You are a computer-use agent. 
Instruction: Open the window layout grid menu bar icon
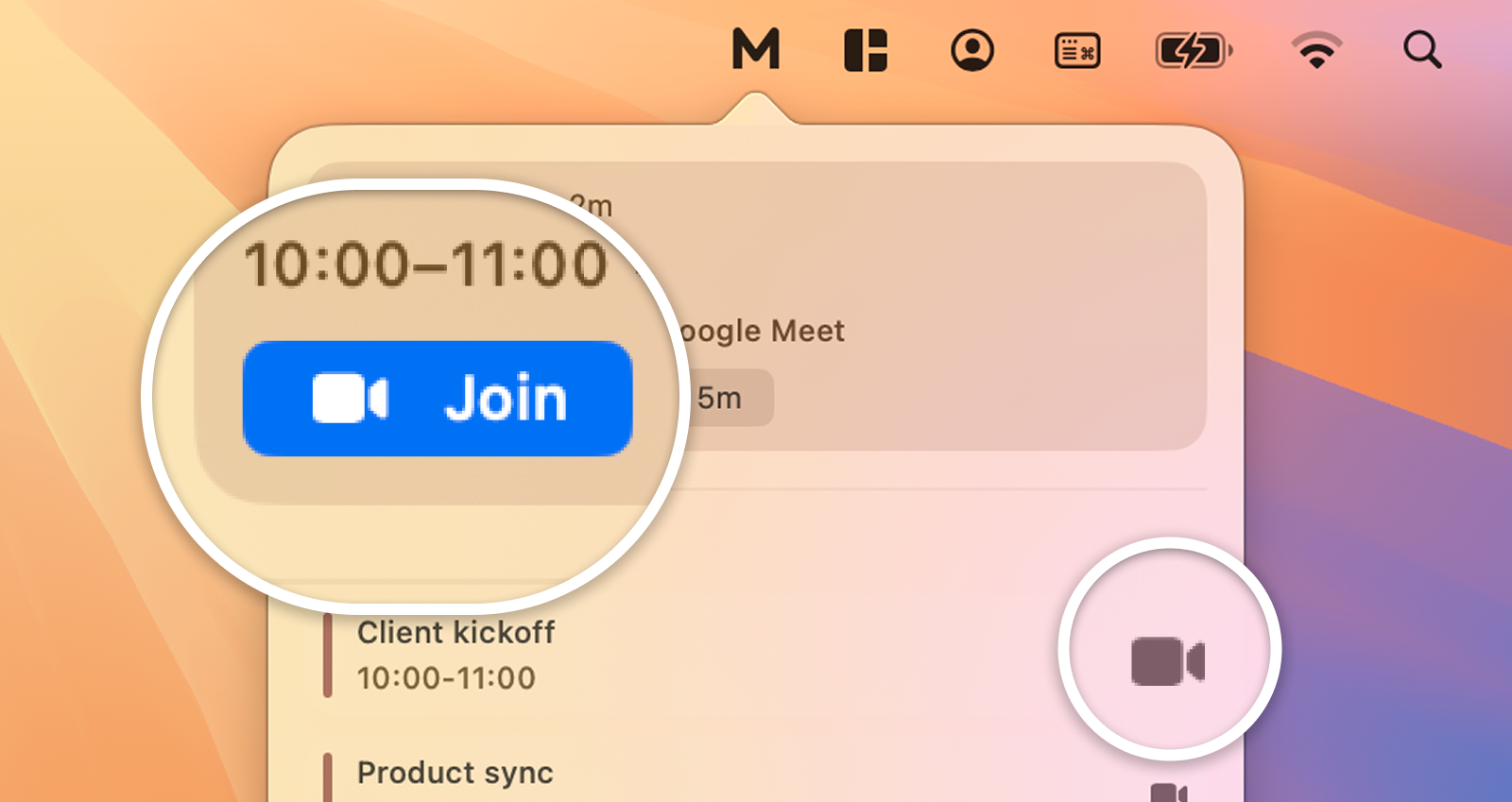866,49
